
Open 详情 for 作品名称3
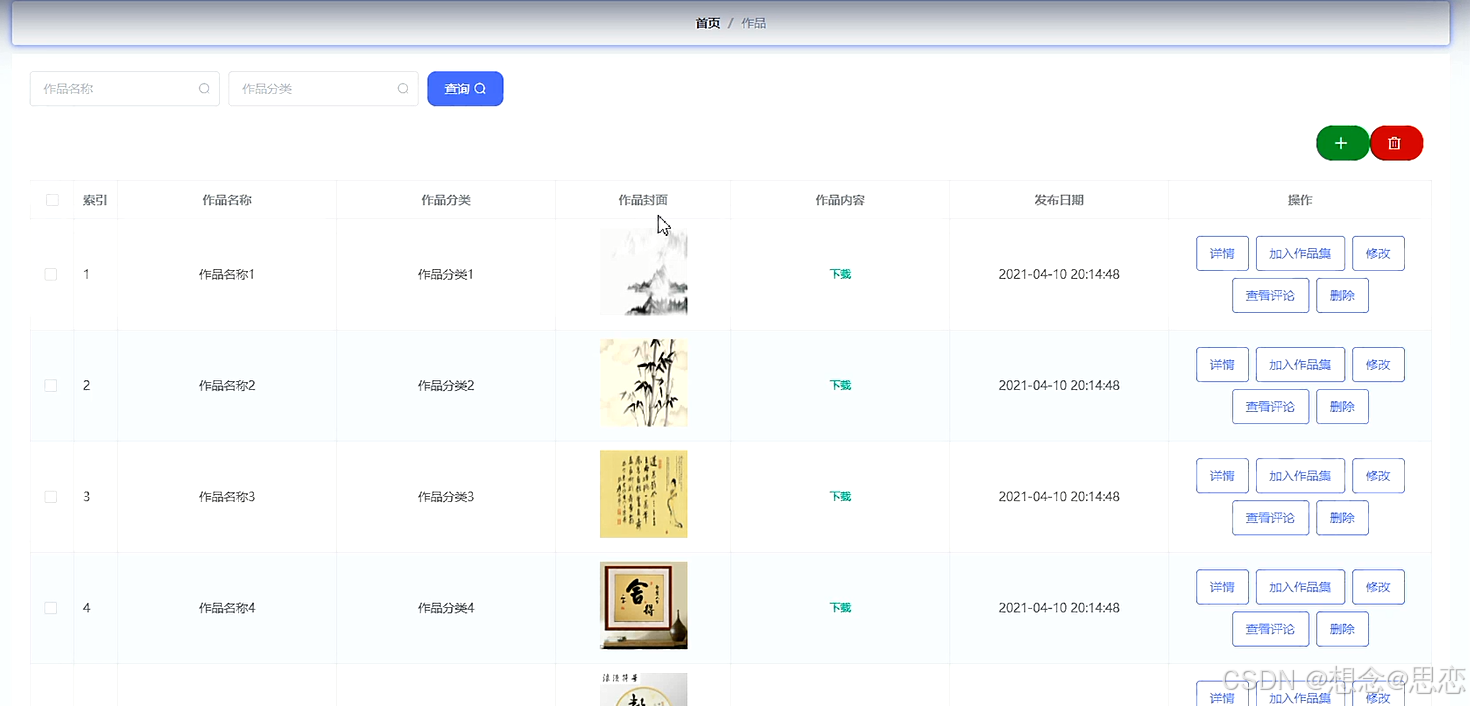click(1222, 476)
